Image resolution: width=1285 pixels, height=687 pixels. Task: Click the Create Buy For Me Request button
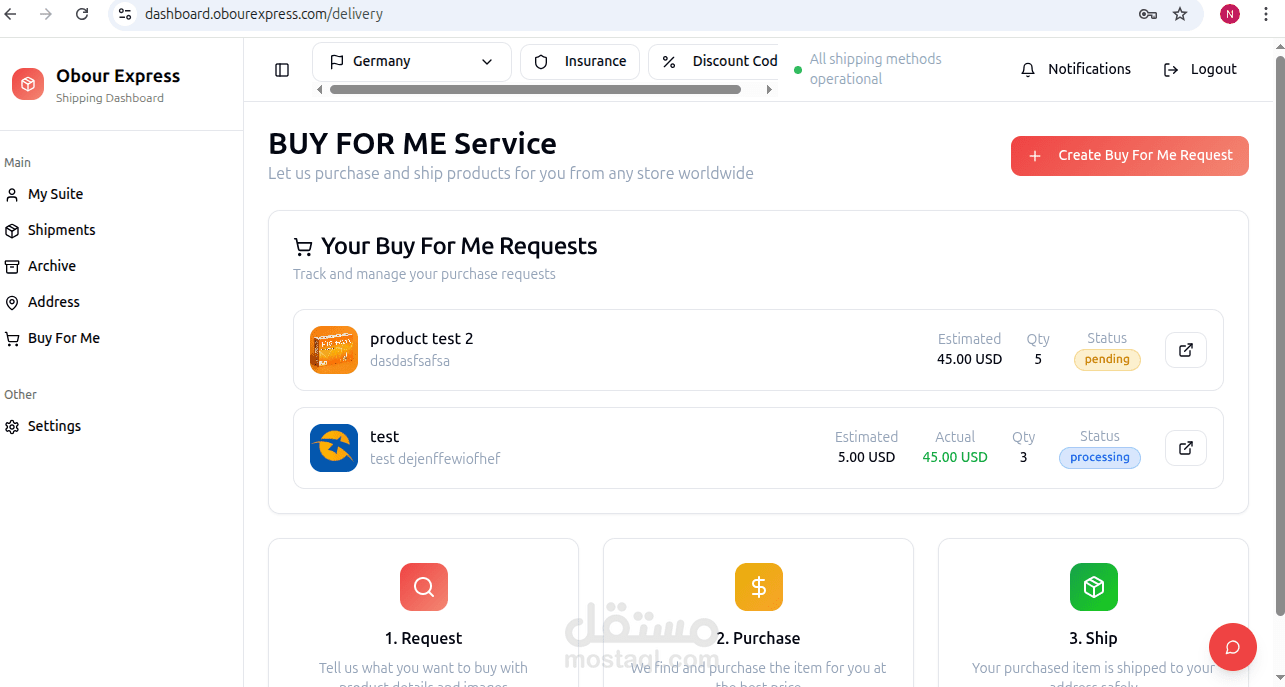tap(1129, 156)
